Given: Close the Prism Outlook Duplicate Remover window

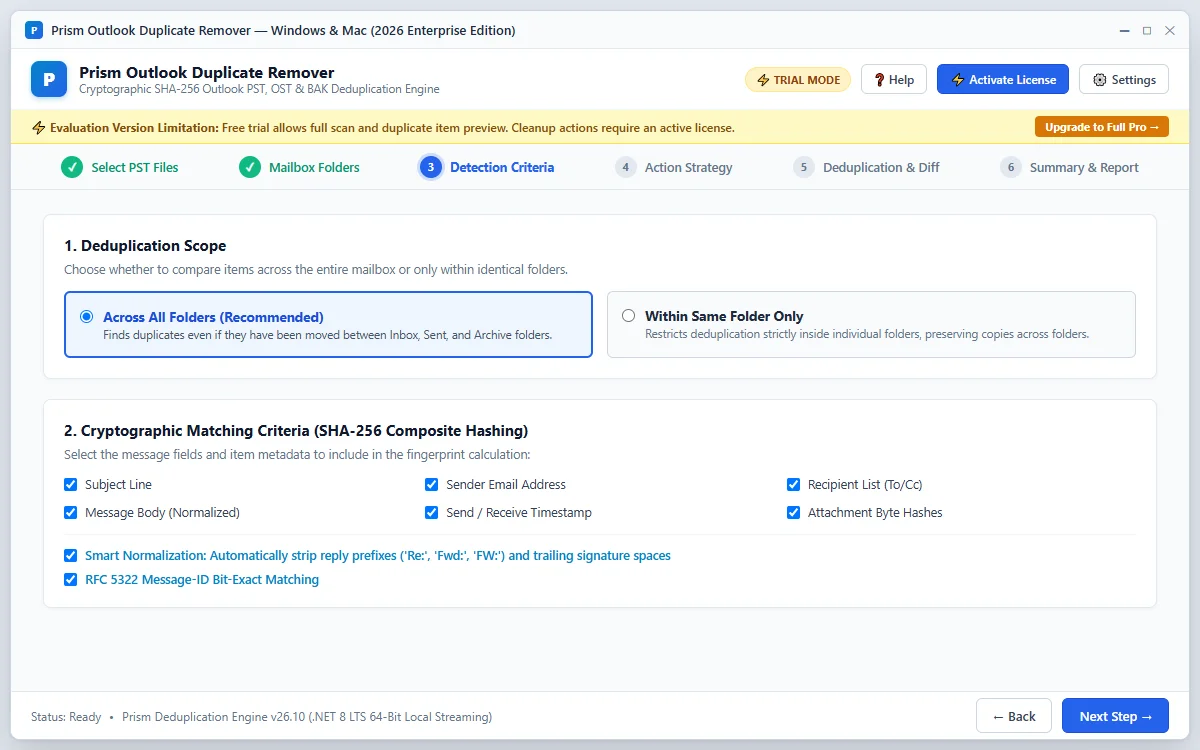Looking at the screenshot, I should (x=1171, y=30).
